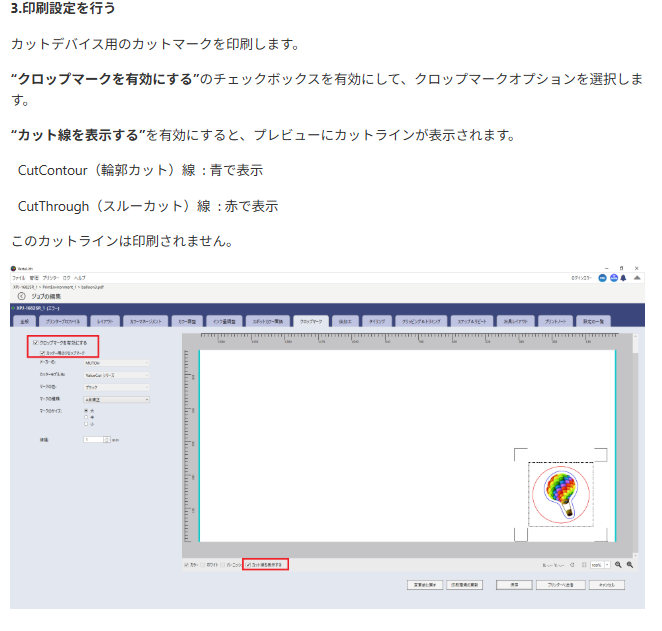Open the マークの色 dropdown
Viewport: 662px width, 631px height.
pyautogui.click(x=116, y=386)
